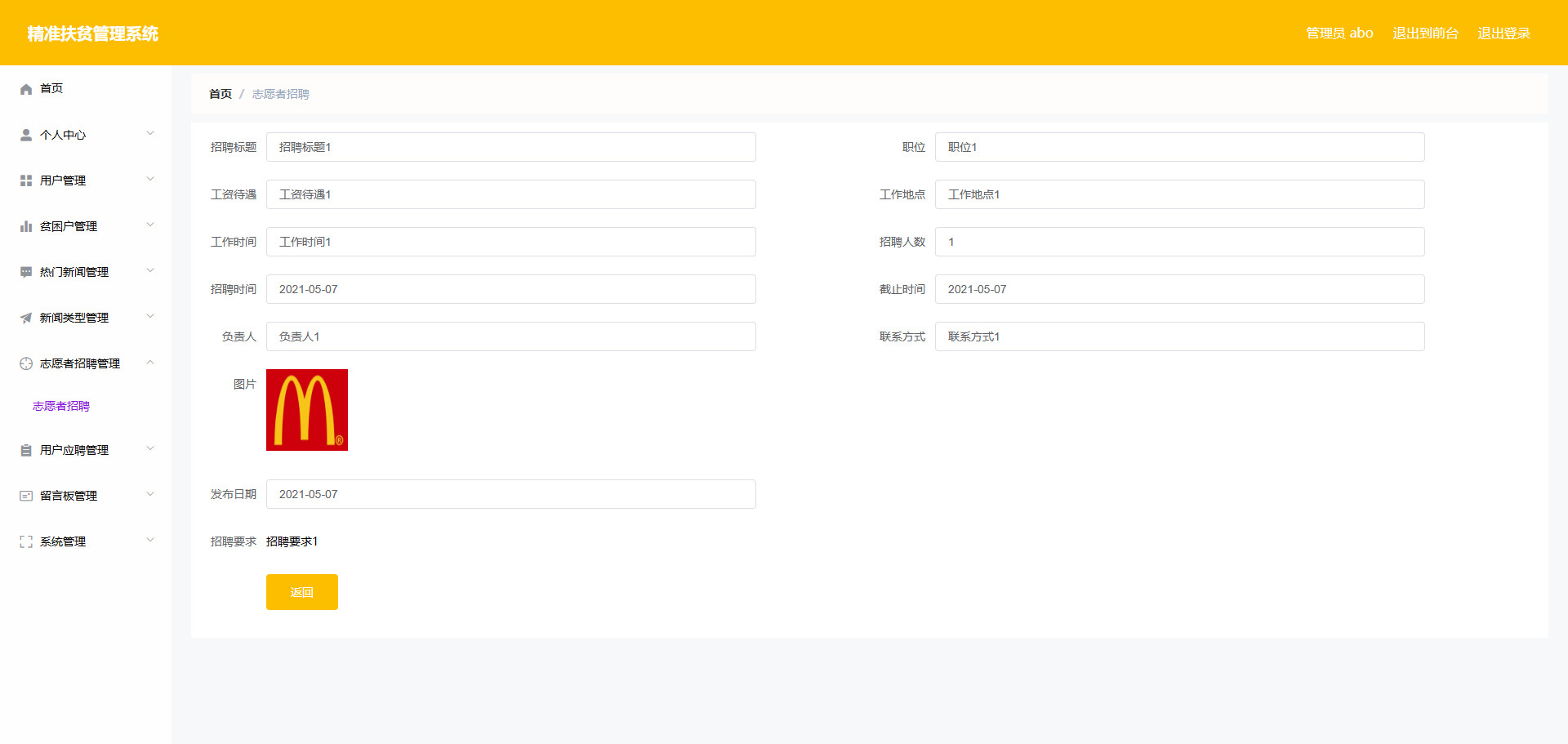Click the 截止时间 date field
1568x744 pixels.
1180,289
